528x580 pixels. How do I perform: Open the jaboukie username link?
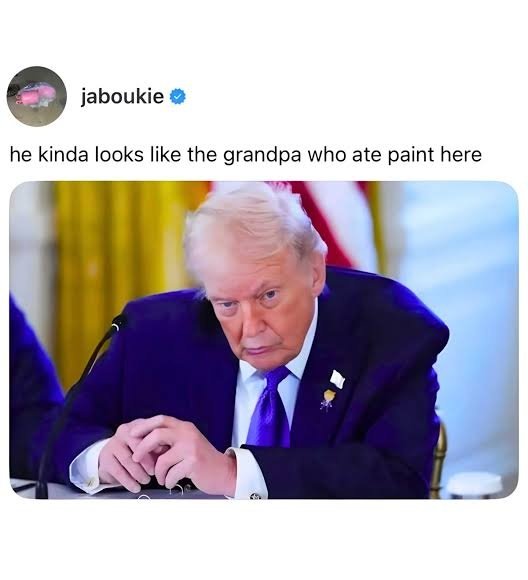[x=122, y=97]
